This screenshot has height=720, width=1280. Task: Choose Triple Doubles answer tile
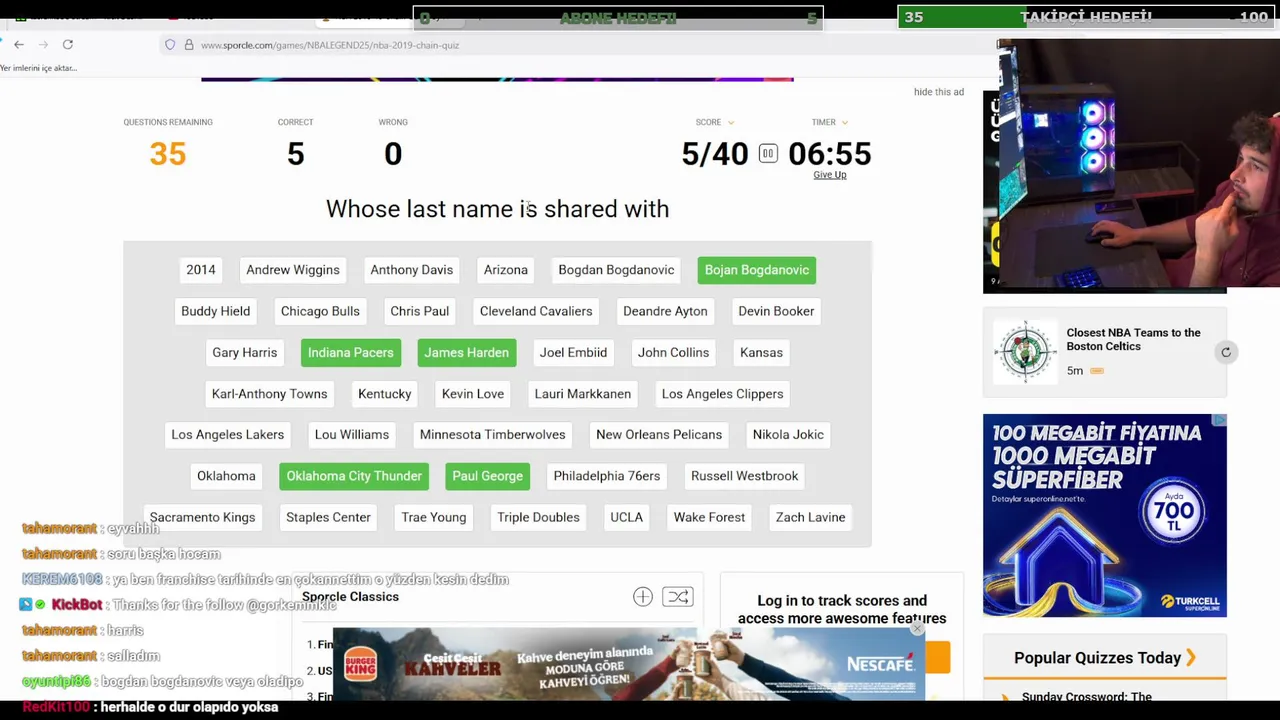tap(539, 517)
